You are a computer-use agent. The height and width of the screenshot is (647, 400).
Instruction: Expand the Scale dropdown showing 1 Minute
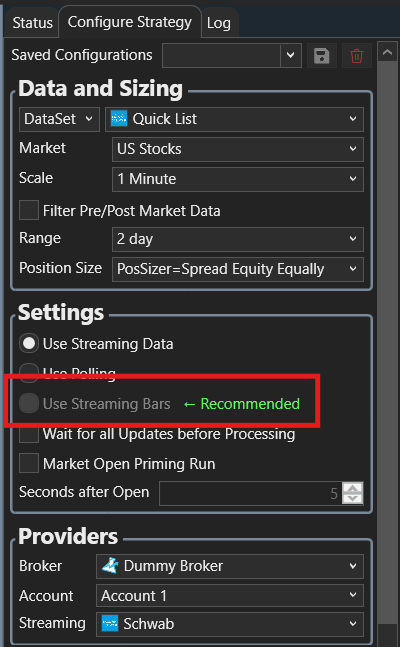[x=238, y=179]
